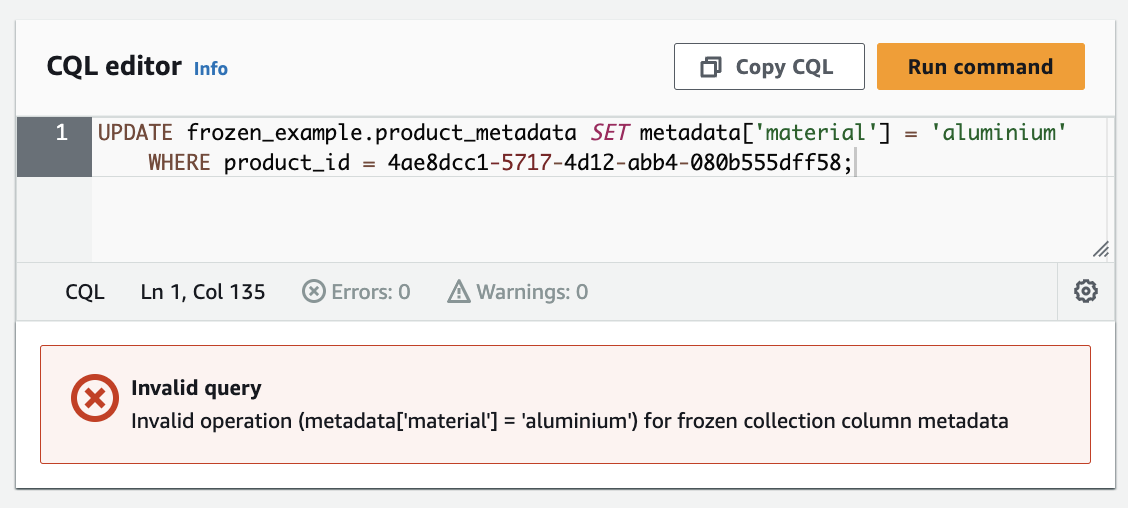Click the CQL editor panel title
Viewport: 1128px width, 508px height.
114,67
